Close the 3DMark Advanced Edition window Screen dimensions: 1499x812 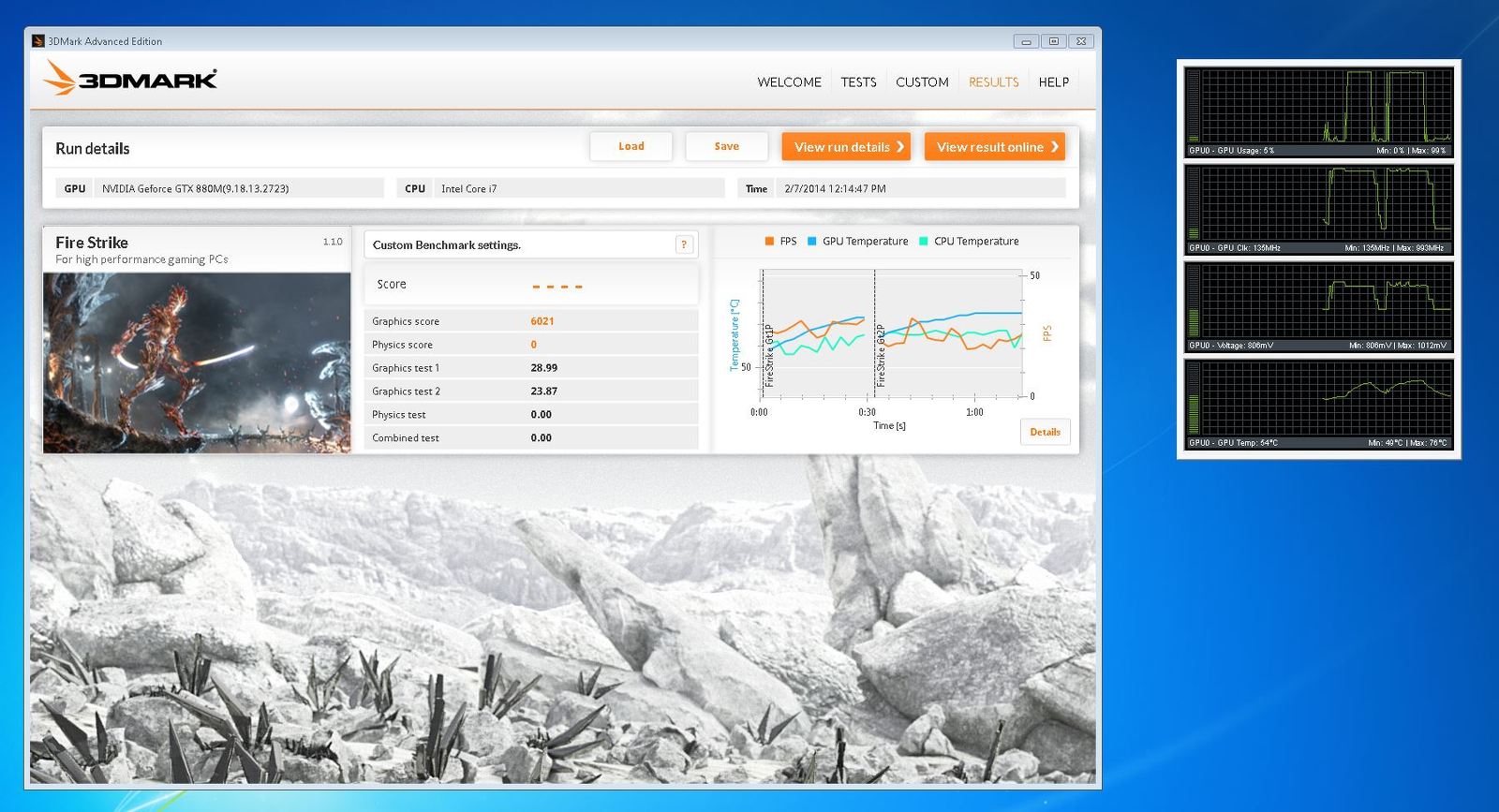click(1080, 41)
